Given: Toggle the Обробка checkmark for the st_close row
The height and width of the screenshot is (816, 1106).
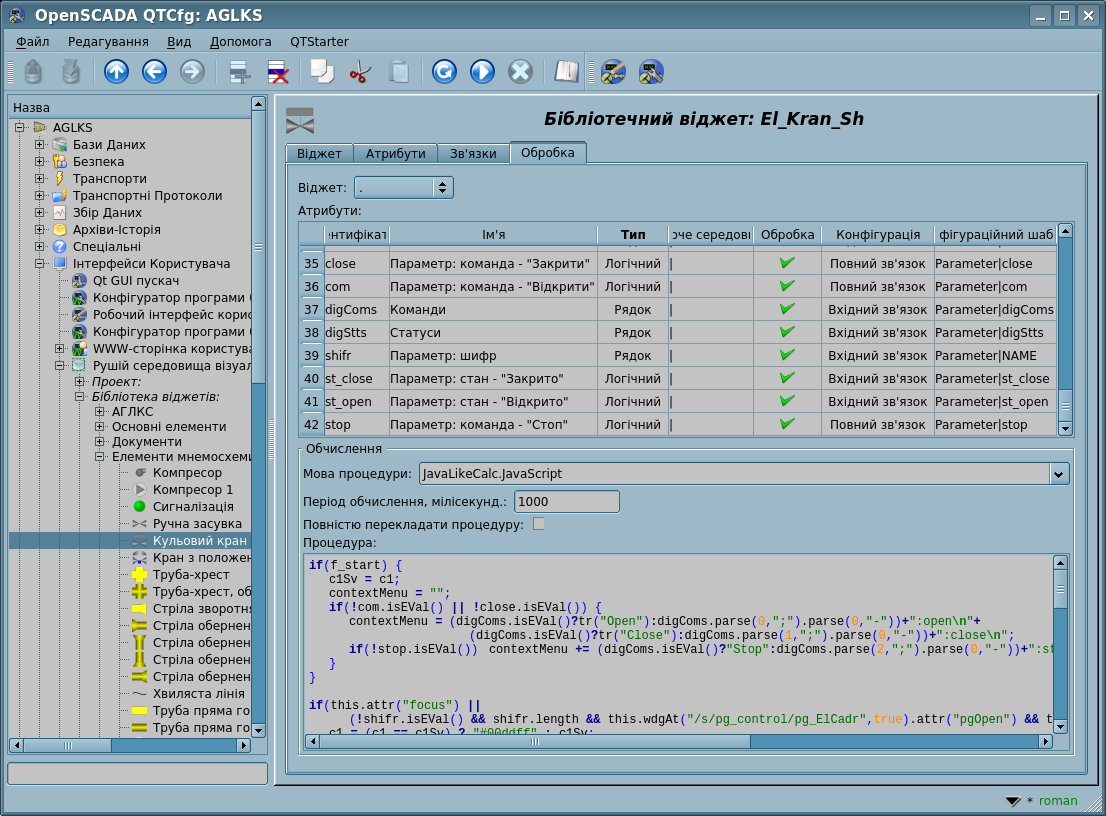Looking at the screenshot, I should coord(787,378).
